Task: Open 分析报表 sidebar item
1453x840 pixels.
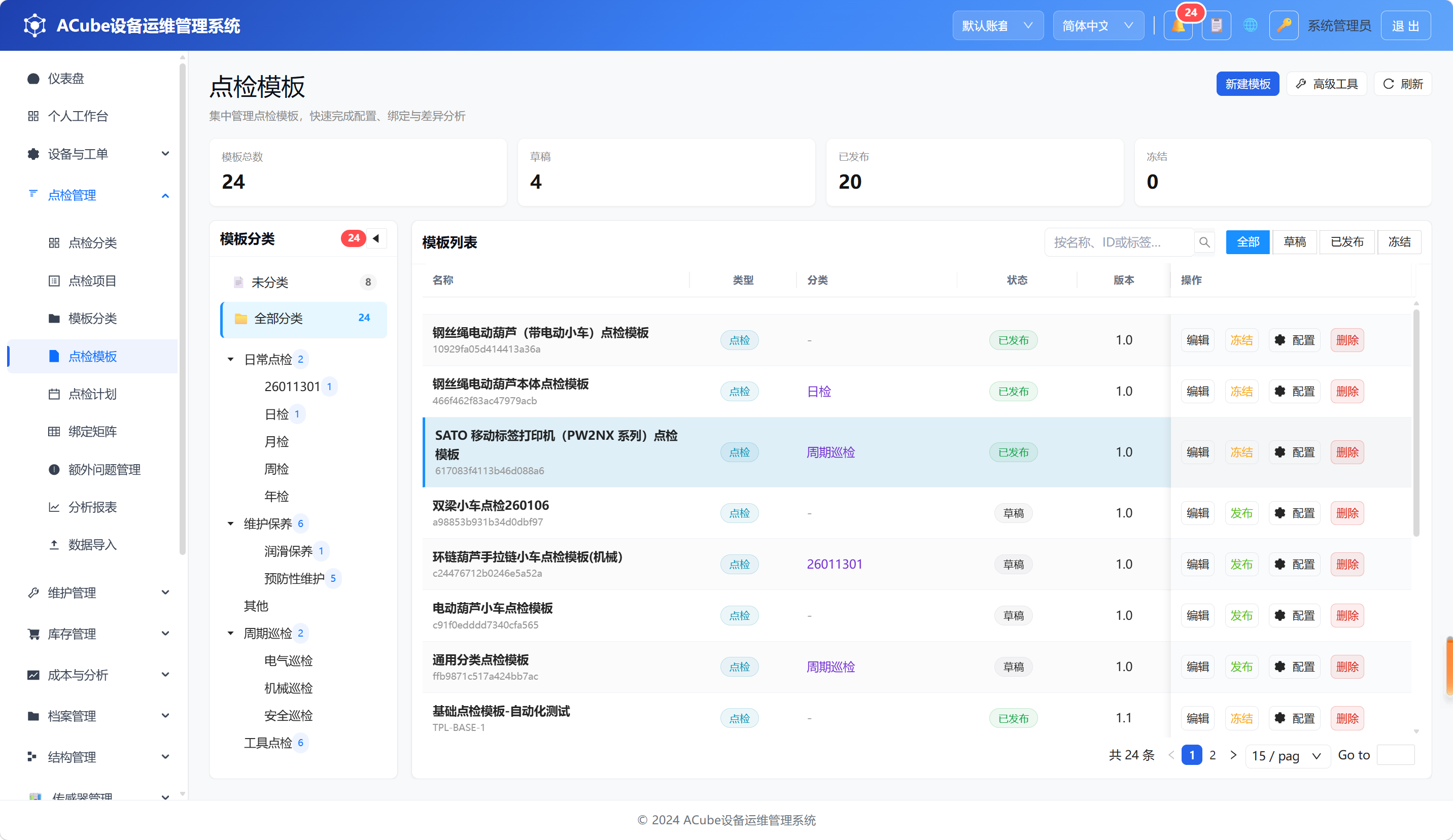Action: 92,507
